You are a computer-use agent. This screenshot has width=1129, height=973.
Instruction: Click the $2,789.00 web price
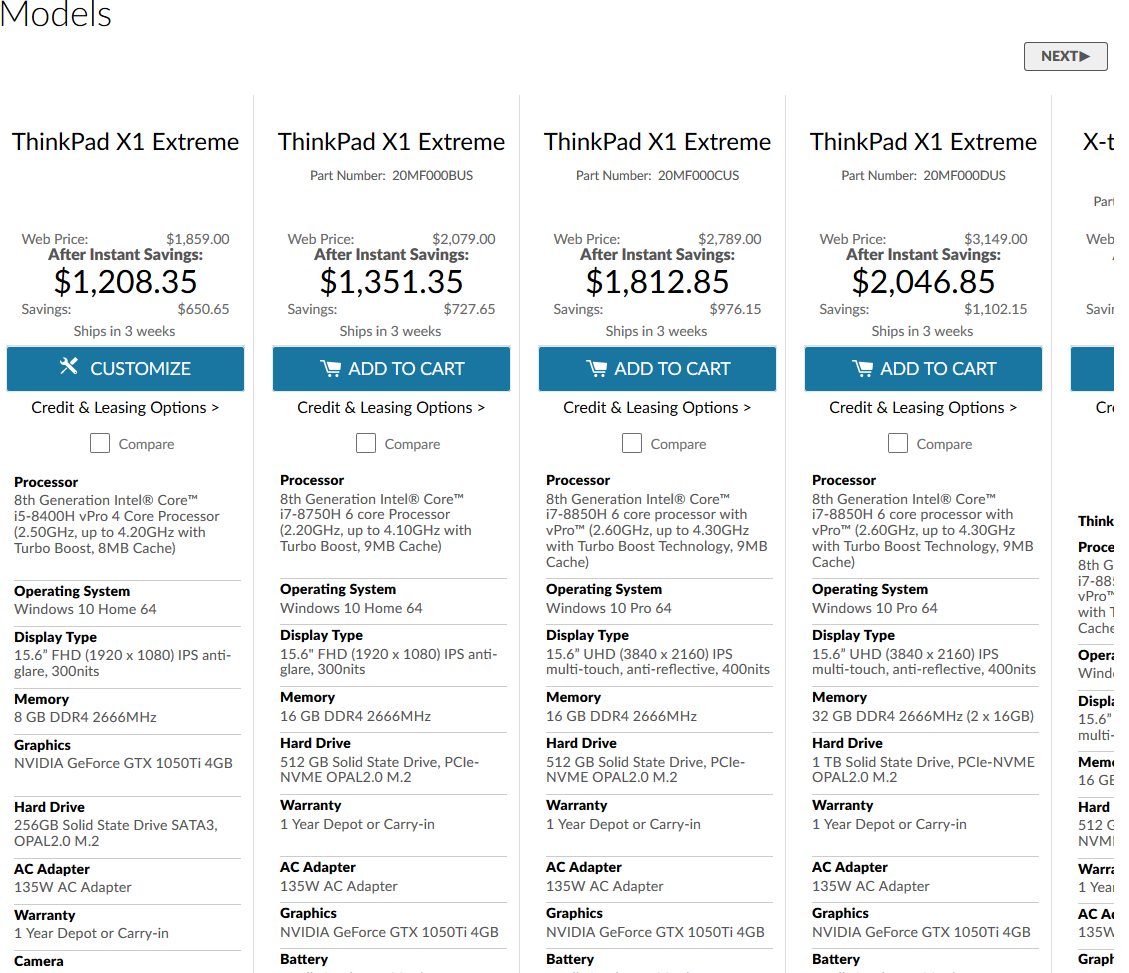[x=729, y=239]
